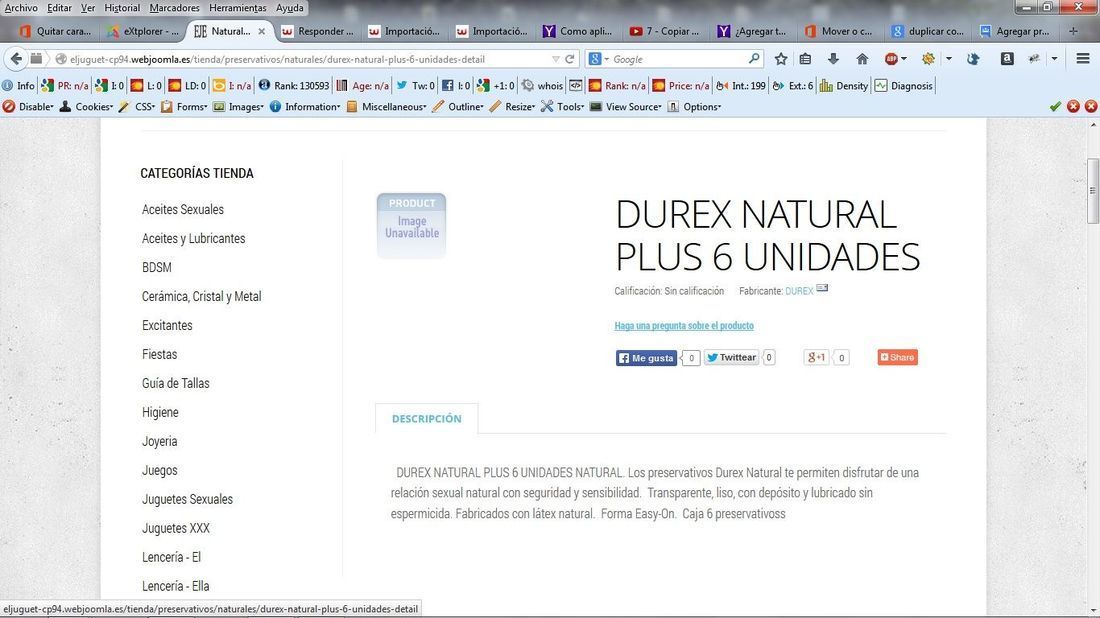Image resolution: width=1100 pixels, height=618 pixels.
Task: Open the Marcadores menu
Action: pos(175,8)
